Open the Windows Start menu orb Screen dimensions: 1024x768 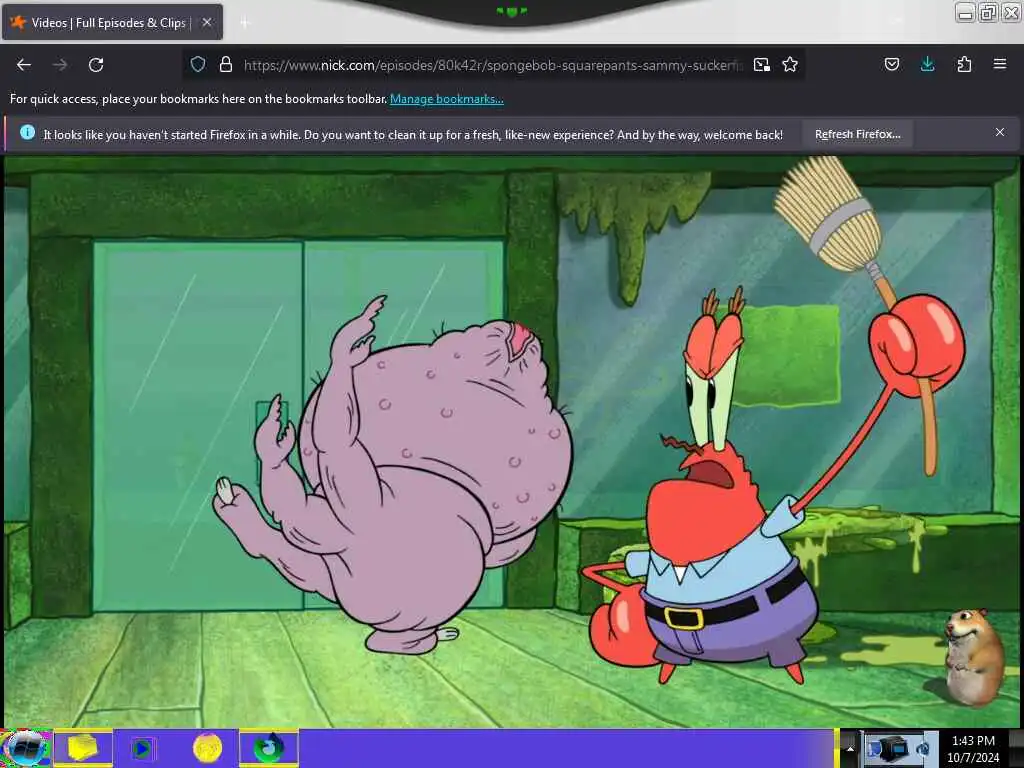[26, 748]
